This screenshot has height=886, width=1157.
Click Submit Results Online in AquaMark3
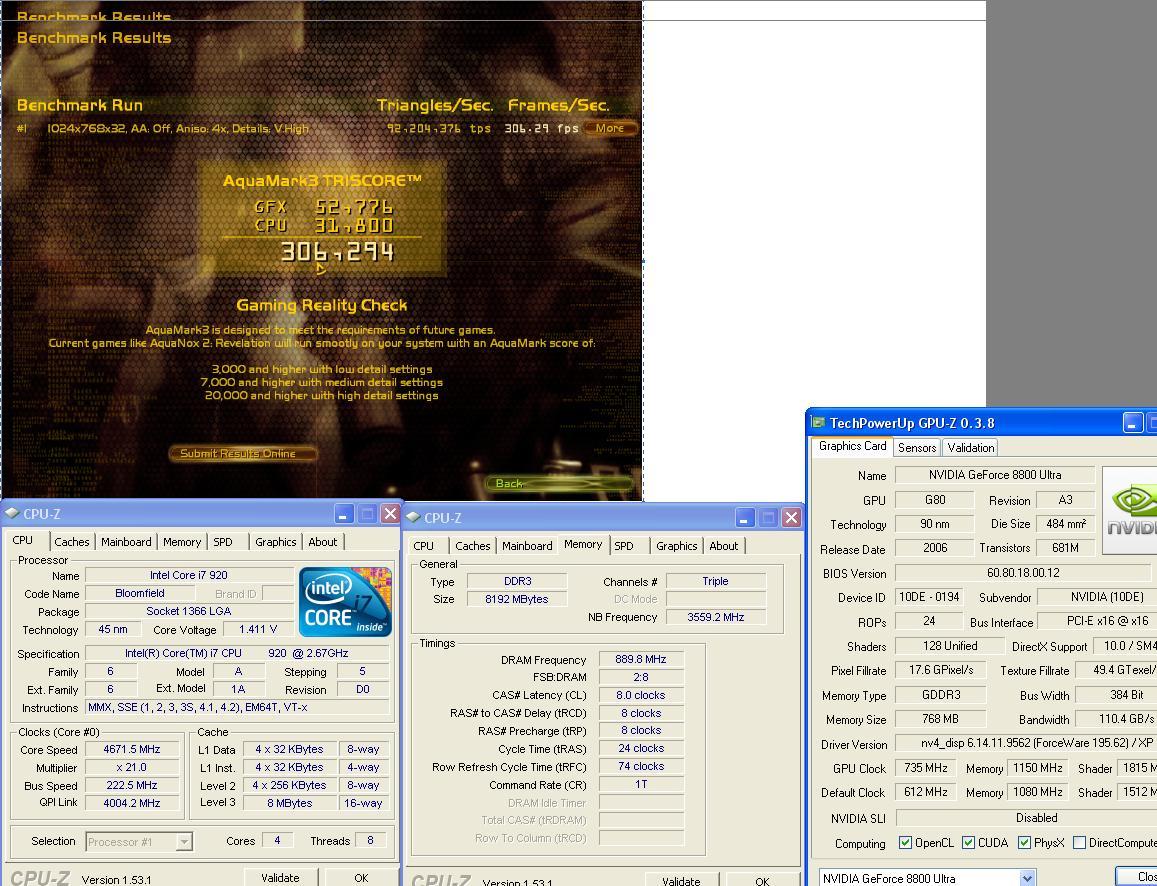click(243, 453)
